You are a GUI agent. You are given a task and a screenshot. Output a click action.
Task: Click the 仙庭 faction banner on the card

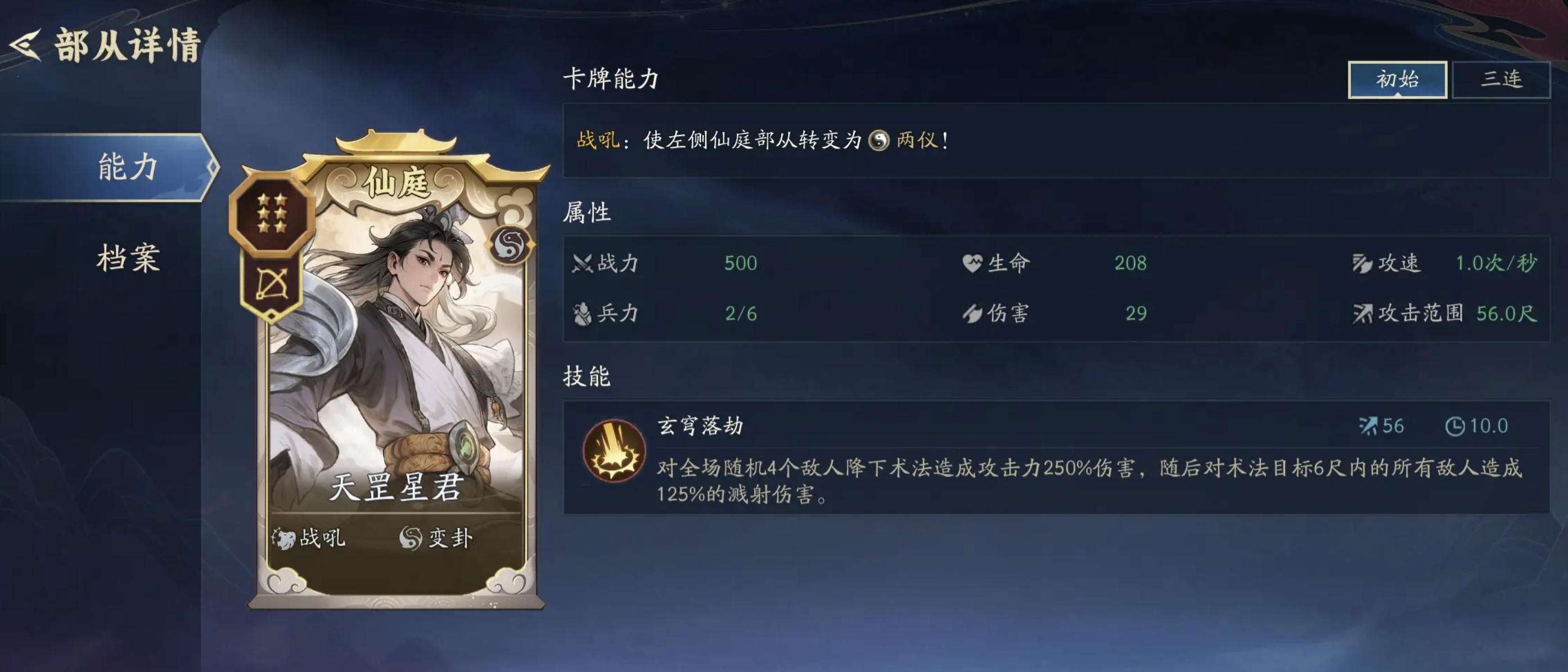click(397, 183)
